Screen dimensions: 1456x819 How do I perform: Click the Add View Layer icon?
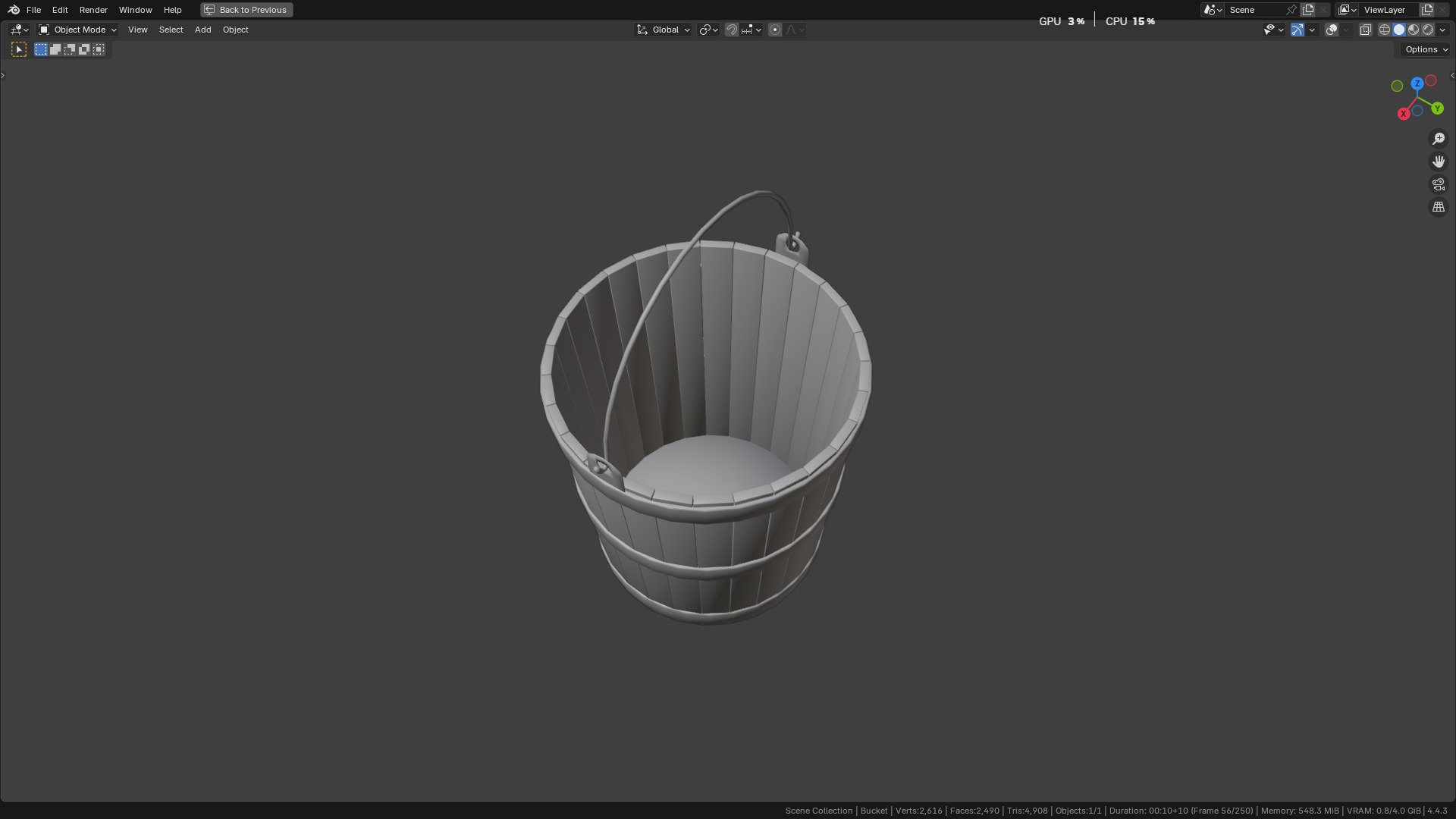(x=1427, y=10)
